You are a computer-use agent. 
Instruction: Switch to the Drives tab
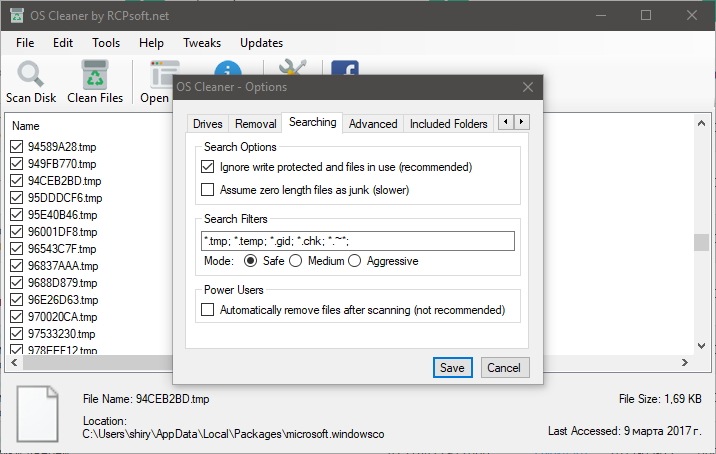pyautogui.click(x=208, y=124)
